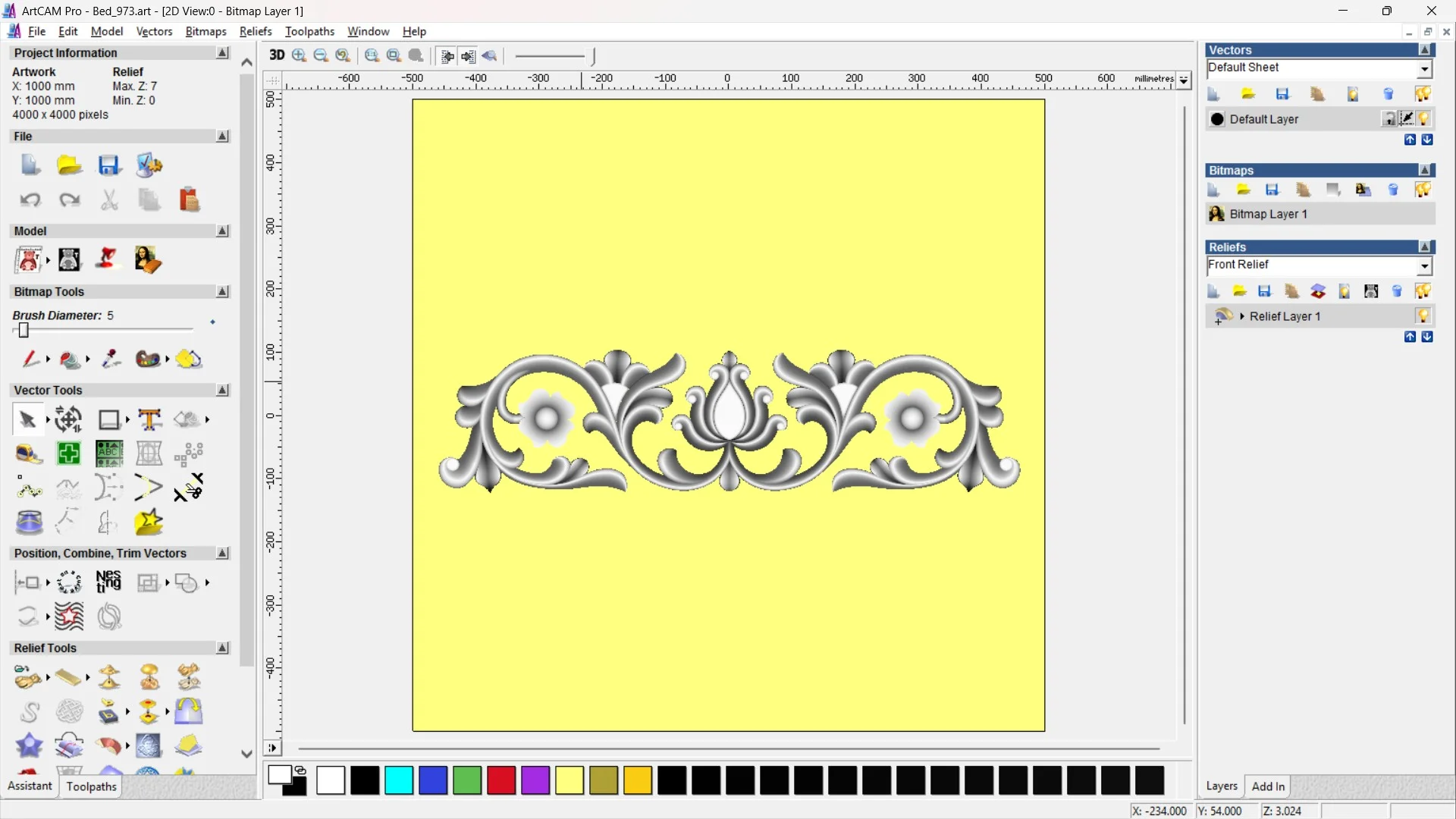The image size is (1456, 819).
Task: Select the Select Vectors arrow tool
Action: pyautogui.click(x=27, y=419)
